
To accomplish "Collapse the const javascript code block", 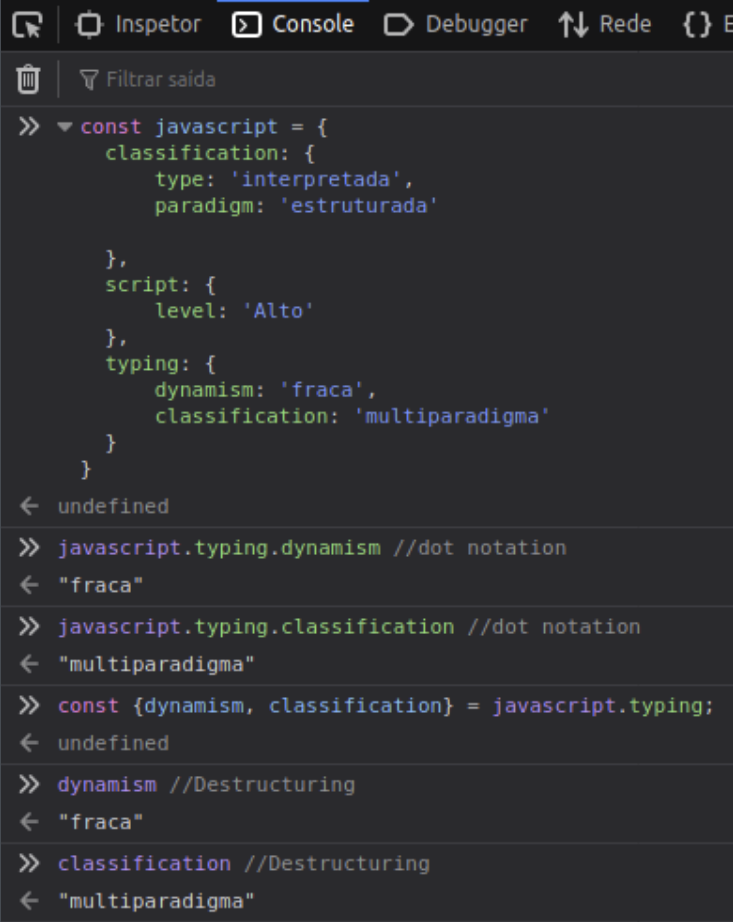I will click(65, 127).
